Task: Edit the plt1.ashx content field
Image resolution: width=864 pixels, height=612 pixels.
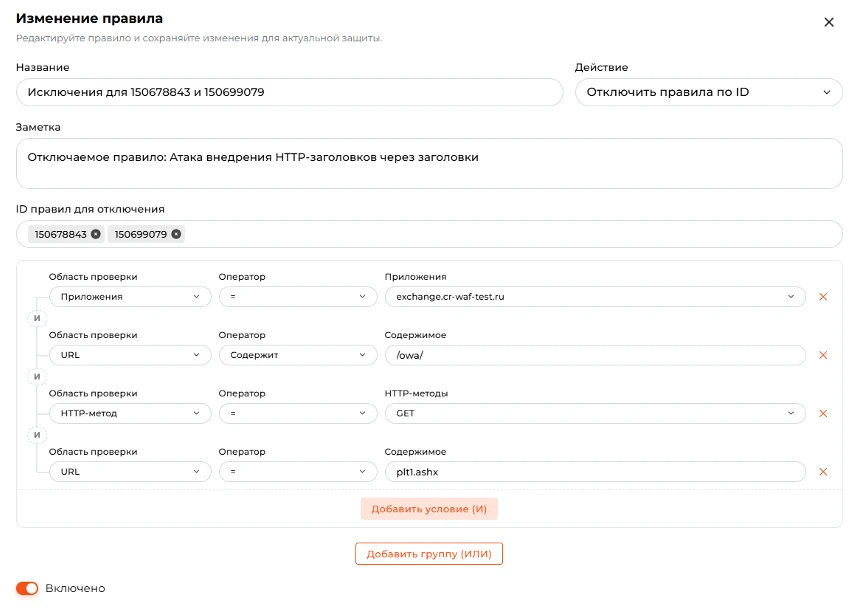Action: pos(595,472)
